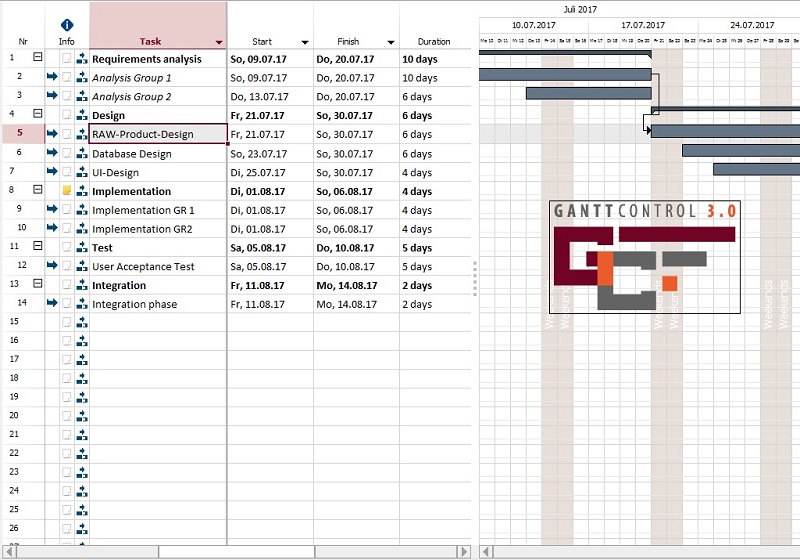The width and height of the screenshot is (800, 560).
Task: Click the task type icon in Test row
Action: click(x=82, y=247)
